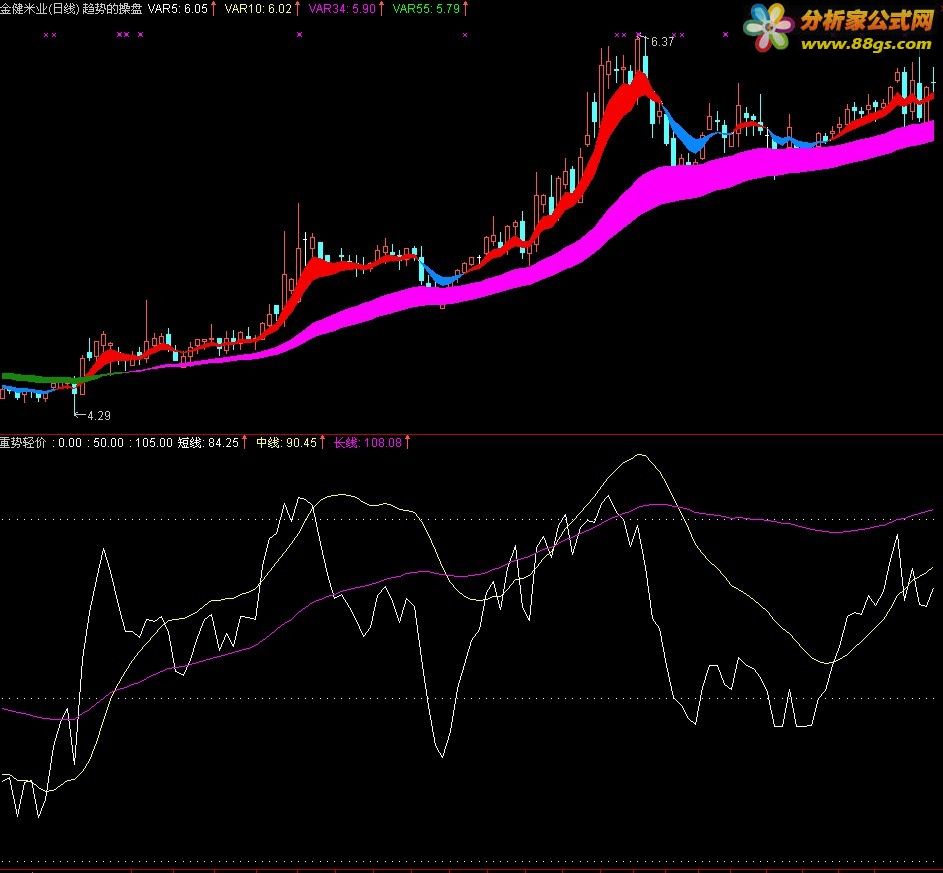The image size is (943, 873).
Task: Click the 短线: 84.25 value label
Action: click(x=208, y=443)
